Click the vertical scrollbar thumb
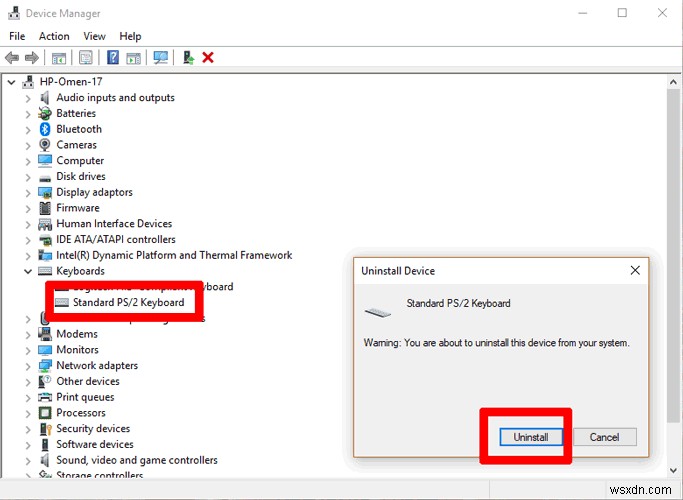This screenshot has height=500, width=683. (x=673, y=255)
